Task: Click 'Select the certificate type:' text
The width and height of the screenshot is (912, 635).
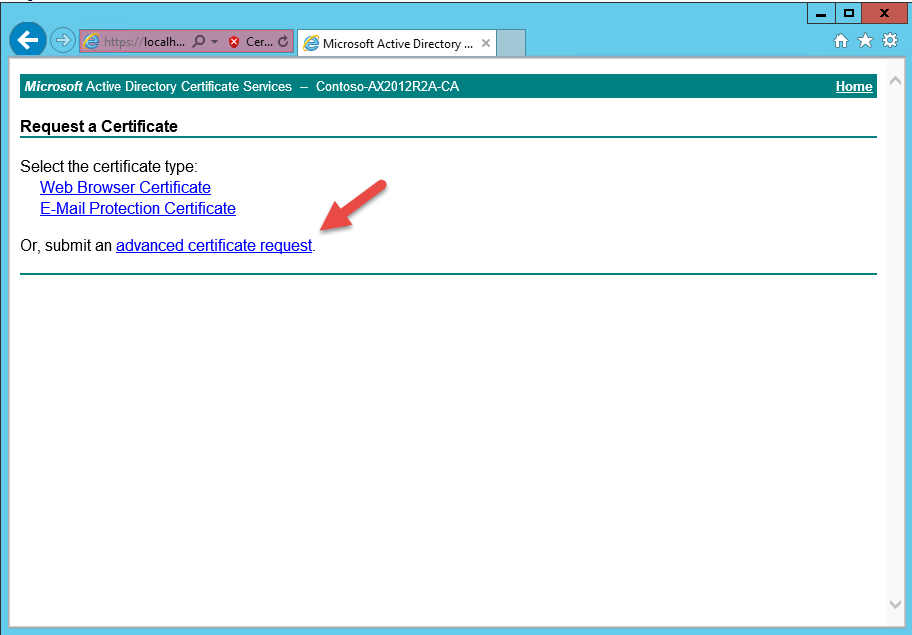Action: pyautogui.click(x=109, y=166)
